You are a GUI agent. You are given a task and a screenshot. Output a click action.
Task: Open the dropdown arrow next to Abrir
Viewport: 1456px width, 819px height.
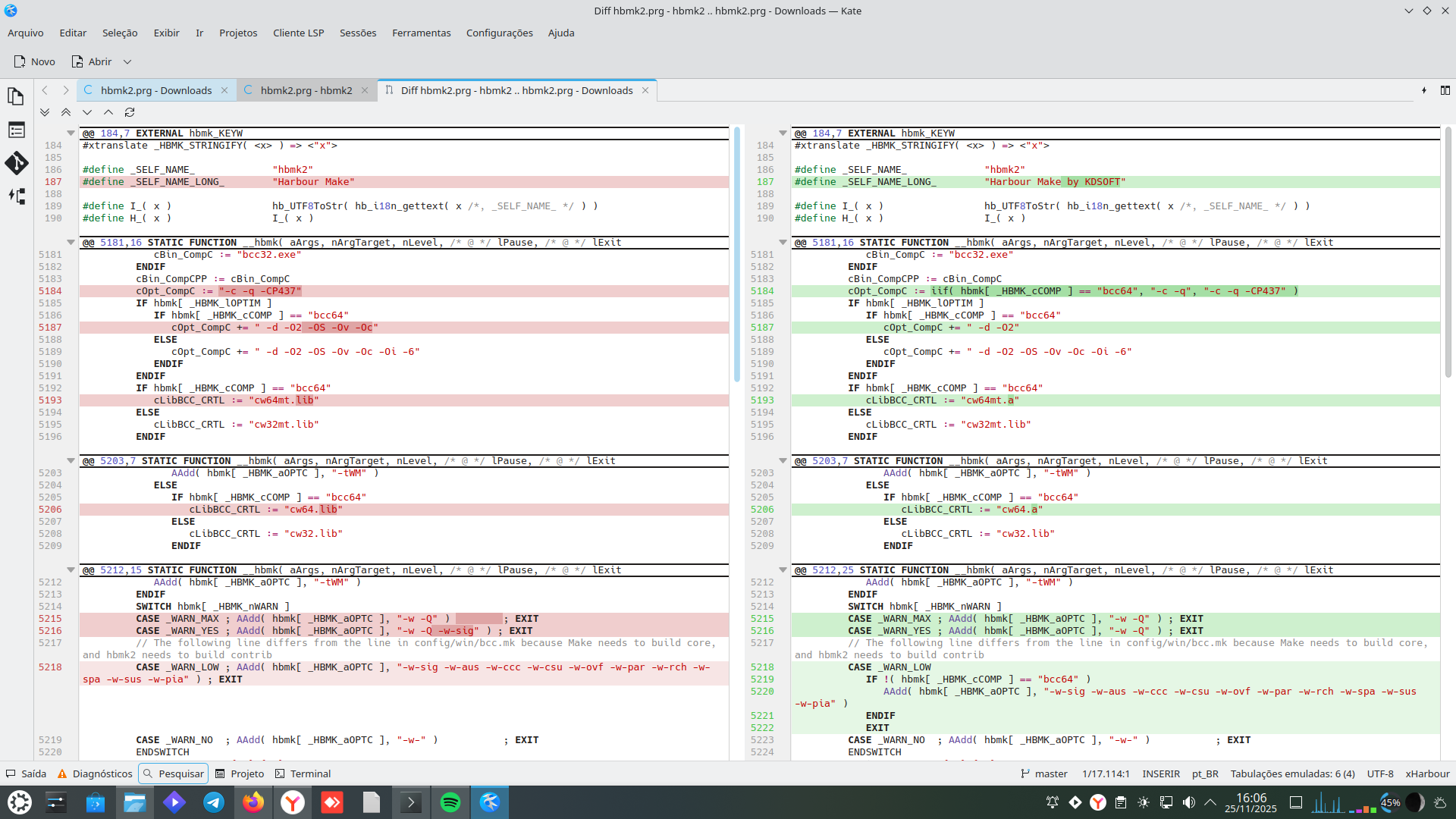click(127, 61)
